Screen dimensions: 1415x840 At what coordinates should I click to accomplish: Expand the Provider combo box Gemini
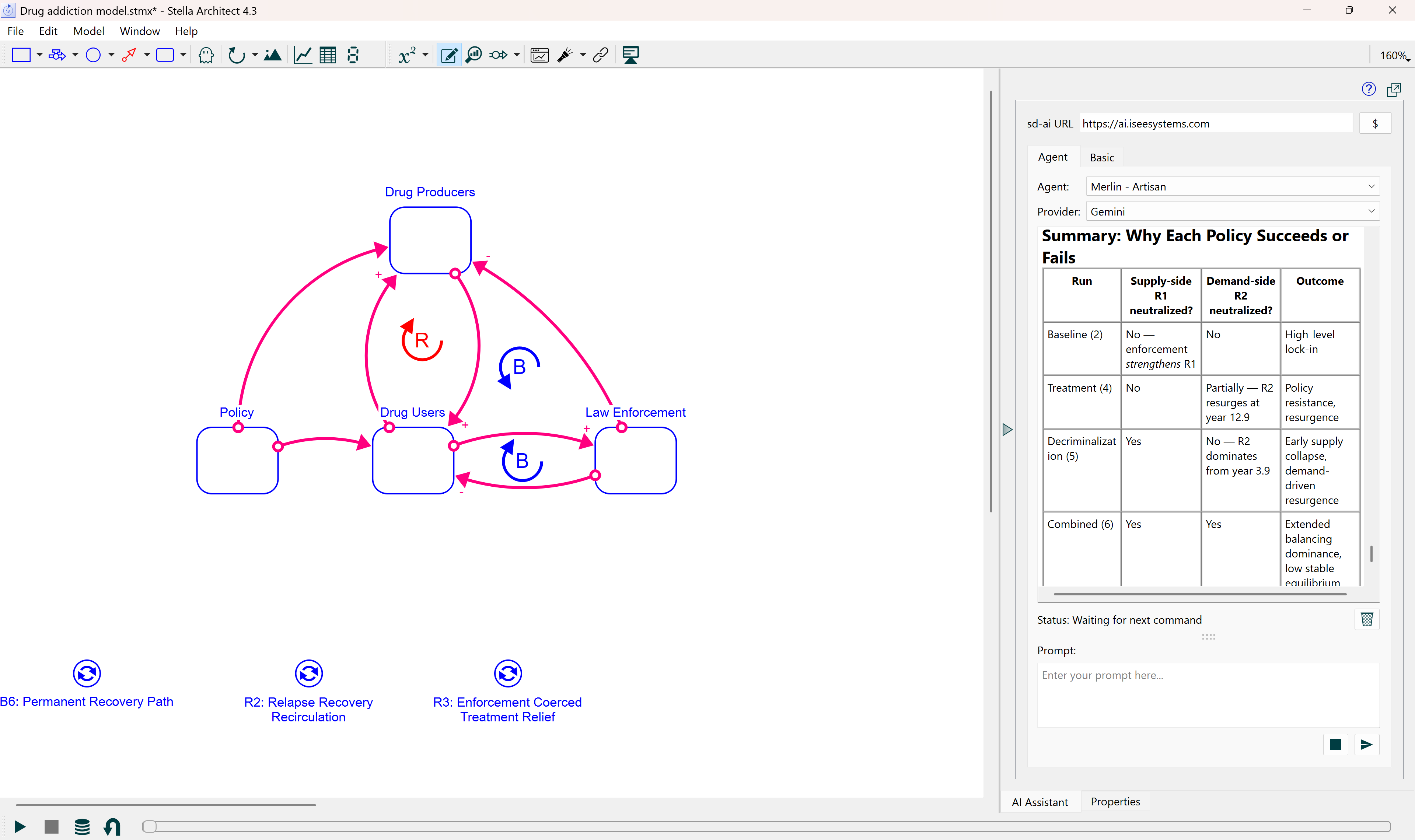point(1232,212)
